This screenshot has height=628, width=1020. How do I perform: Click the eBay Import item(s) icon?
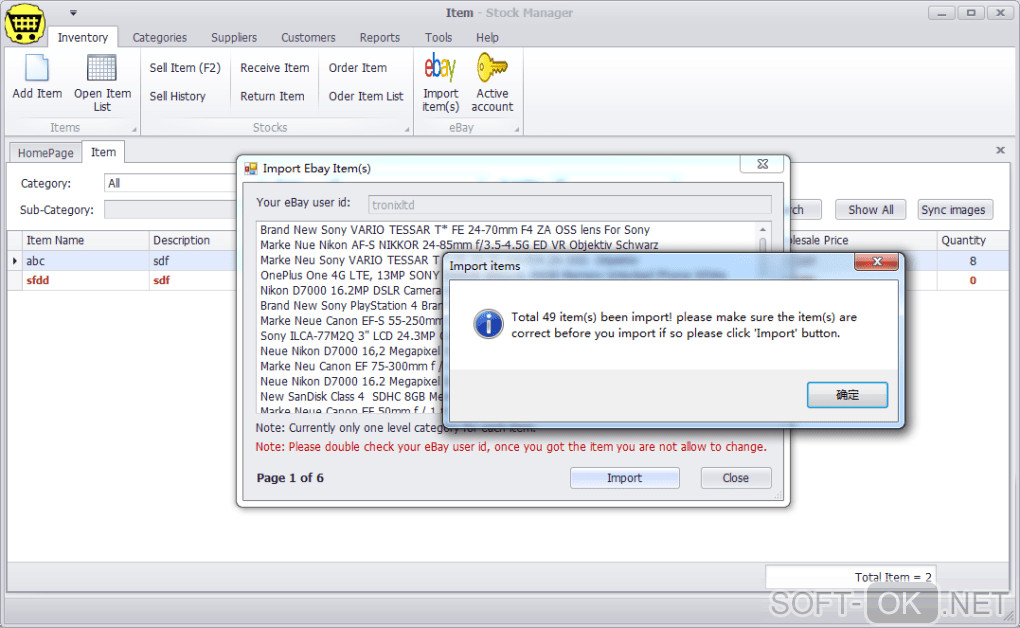[440, 67]
